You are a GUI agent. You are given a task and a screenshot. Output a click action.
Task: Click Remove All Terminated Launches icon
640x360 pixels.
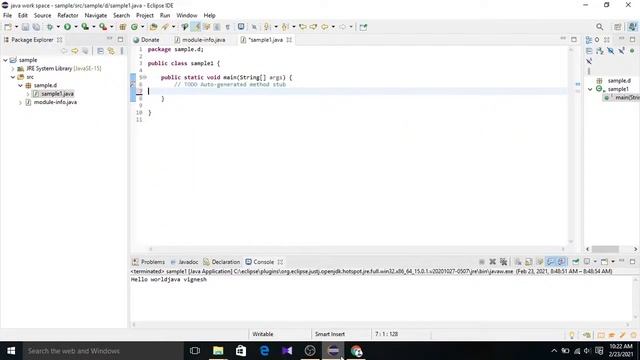coord(504,262)
